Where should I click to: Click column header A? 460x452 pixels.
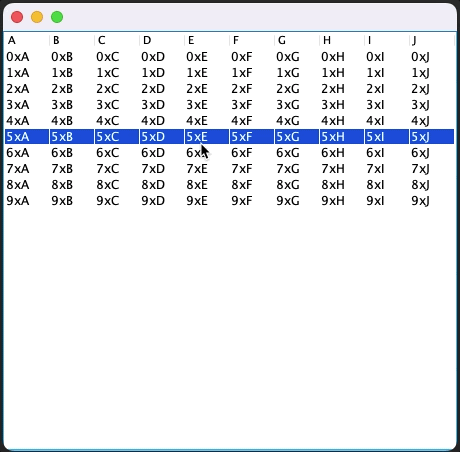(x=27, y=40)
